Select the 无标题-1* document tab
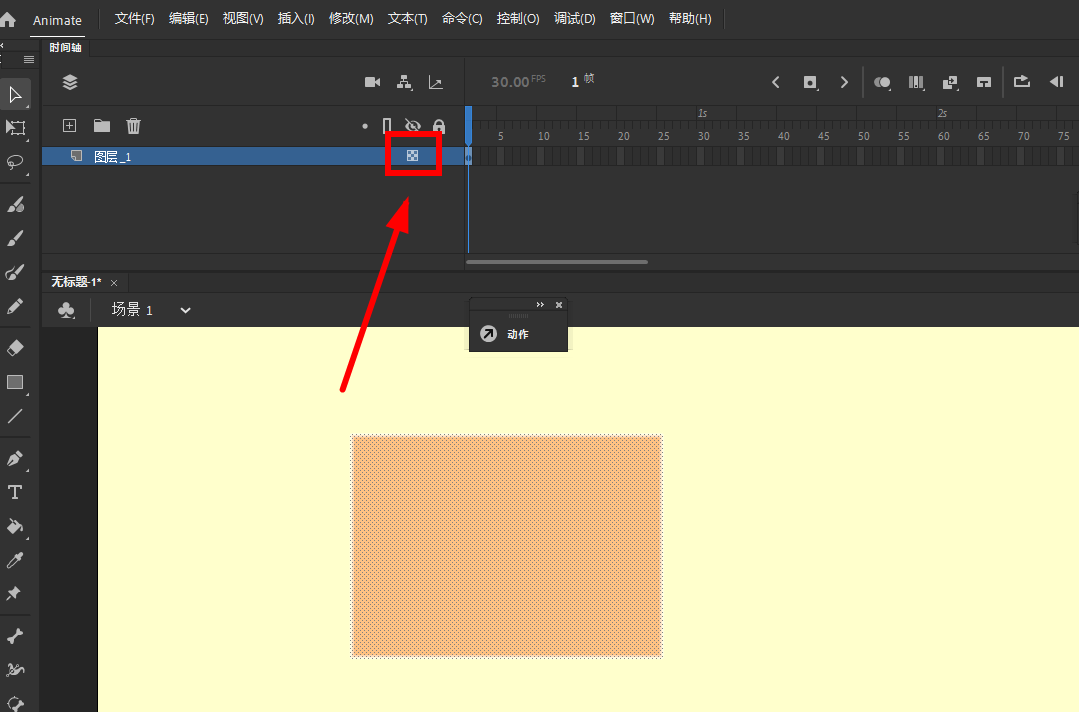The image size is (1079, 712). [76, 282]
